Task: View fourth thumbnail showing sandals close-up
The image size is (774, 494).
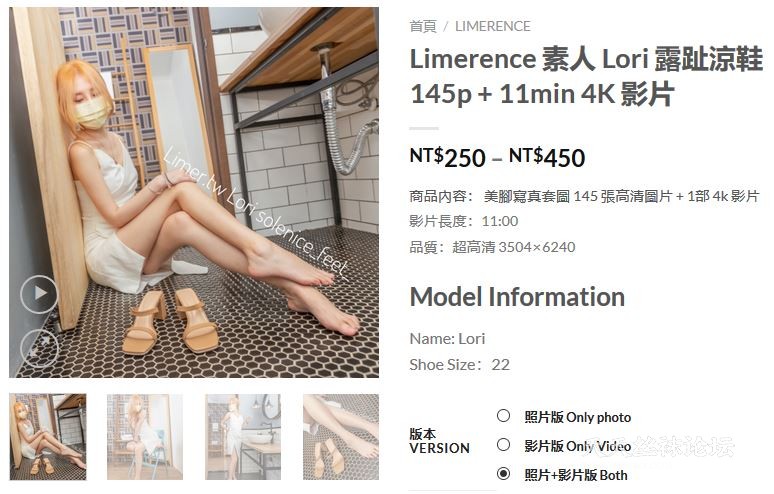Action: click(341, 437)
